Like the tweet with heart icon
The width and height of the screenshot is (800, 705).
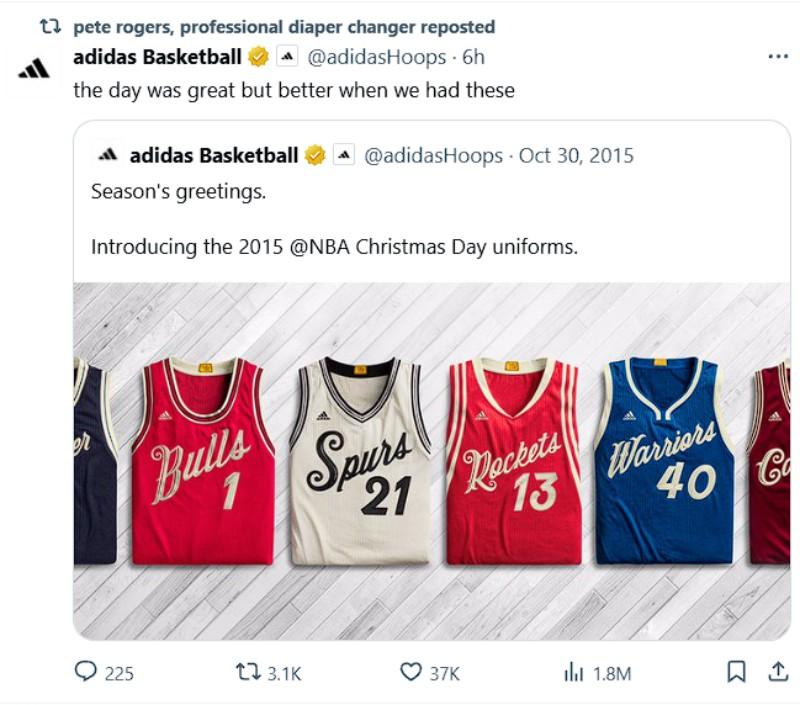point(410,673)
